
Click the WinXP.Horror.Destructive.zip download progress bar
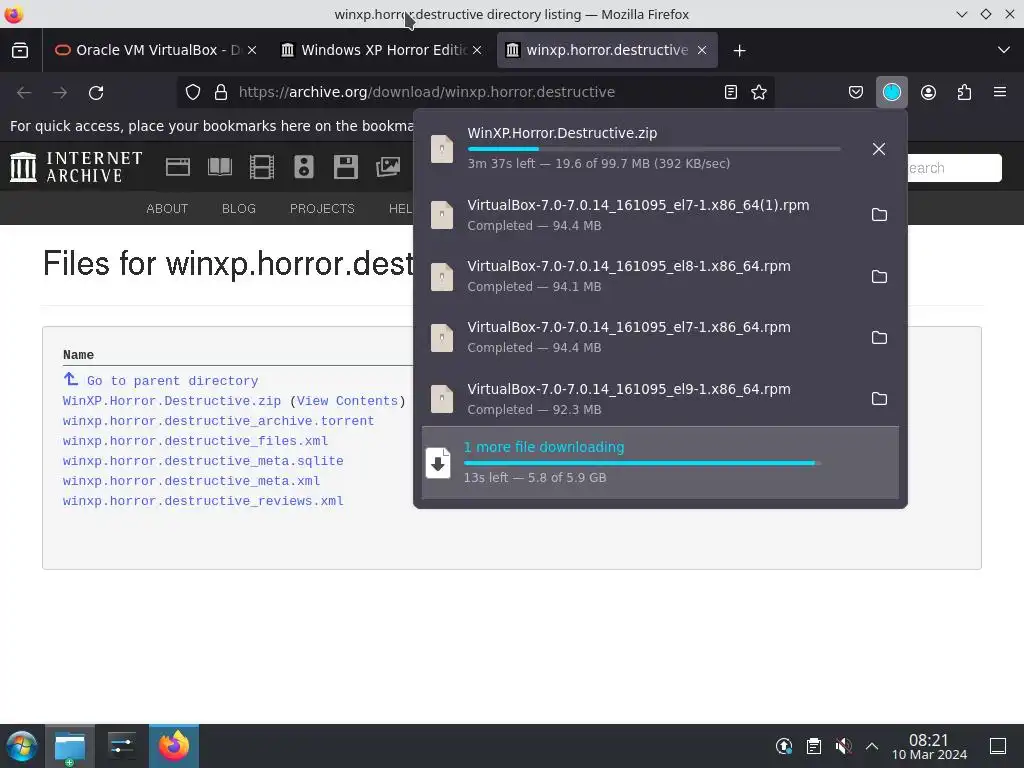pyautogui.click(x=654, y=149)
